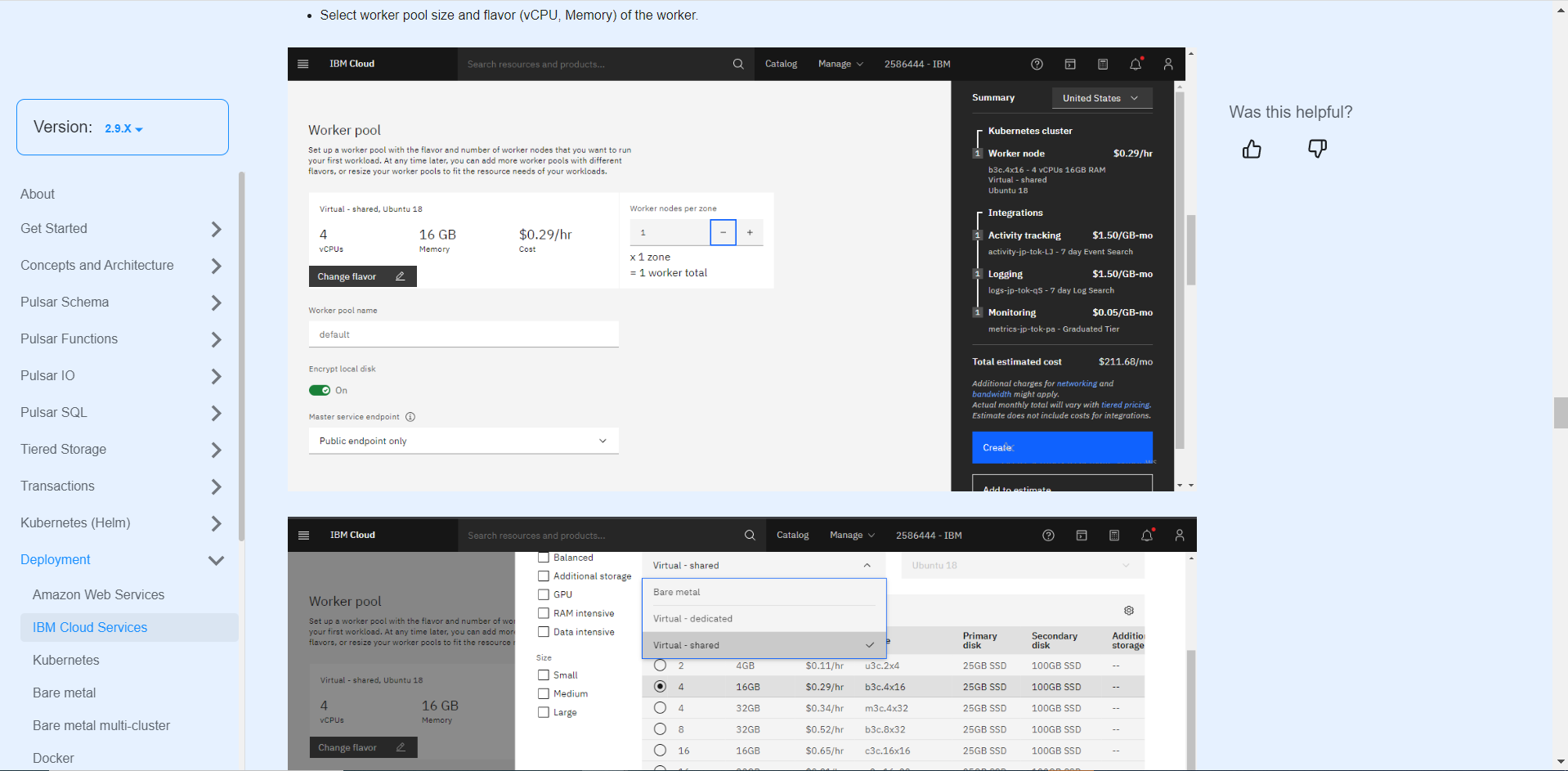The width and height of the screenshot is (1568, 771).
Task: Click the blue Create button
Action: (1062, 448)
